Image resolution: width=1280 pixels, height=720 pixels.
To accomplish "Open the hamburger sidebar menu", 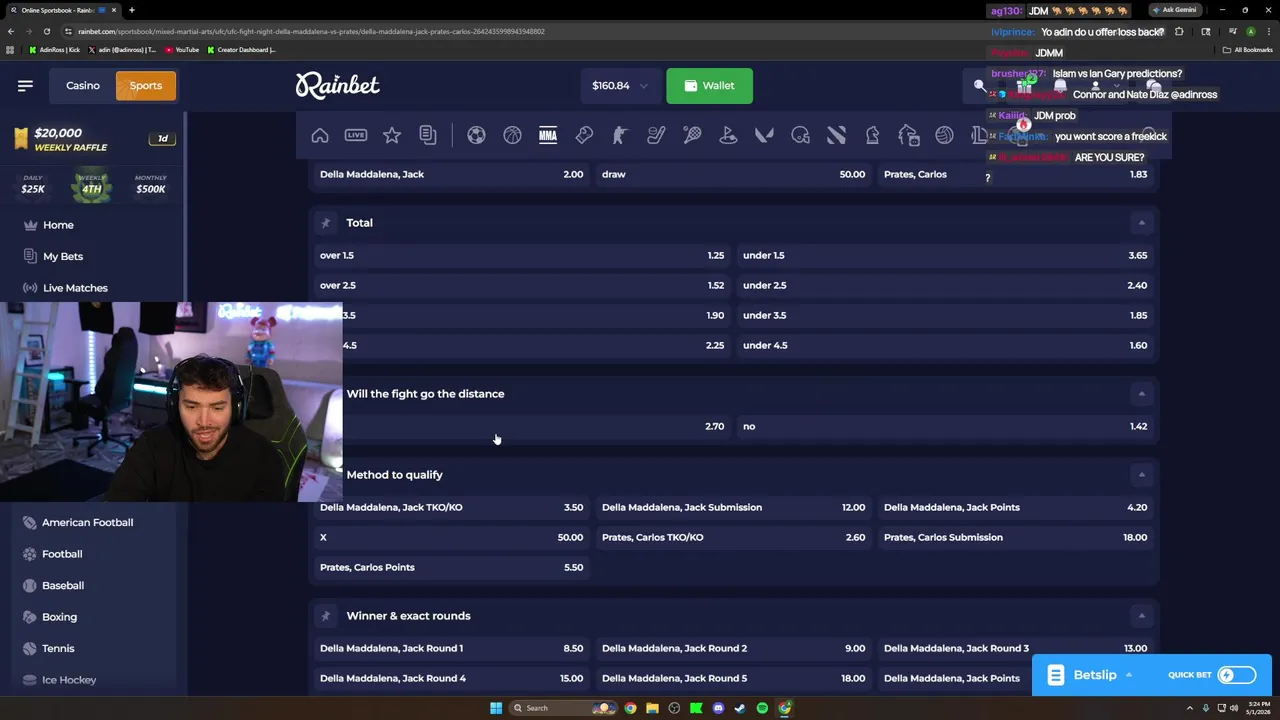I will [x=25, y=86].
